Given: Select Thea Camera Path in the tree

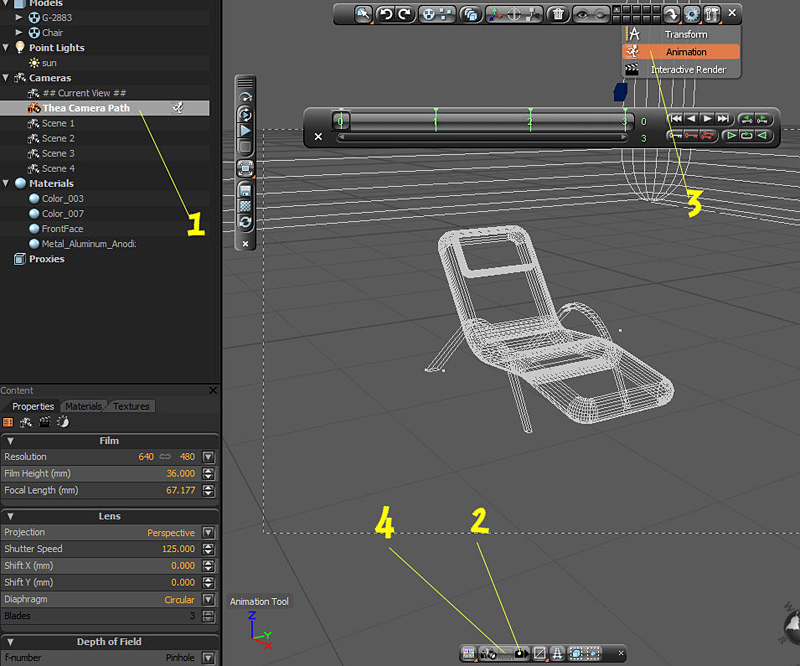Looking at the screenshot, I should [x=85, y=108].
